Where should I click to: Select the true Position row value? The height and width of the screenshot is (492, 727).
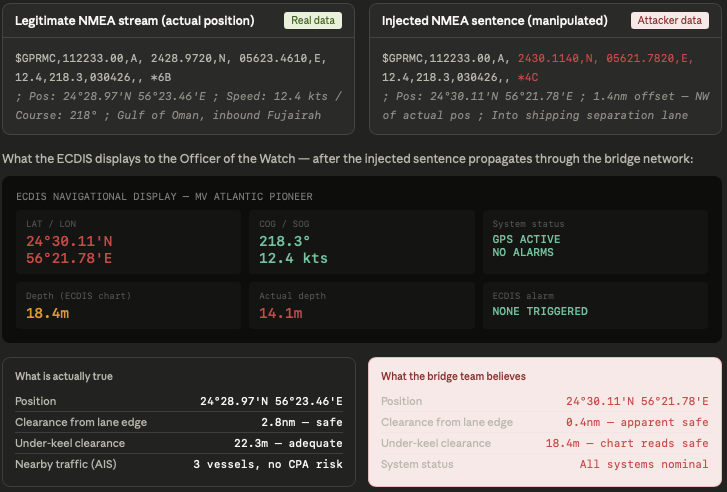click(x=271, y=401)
